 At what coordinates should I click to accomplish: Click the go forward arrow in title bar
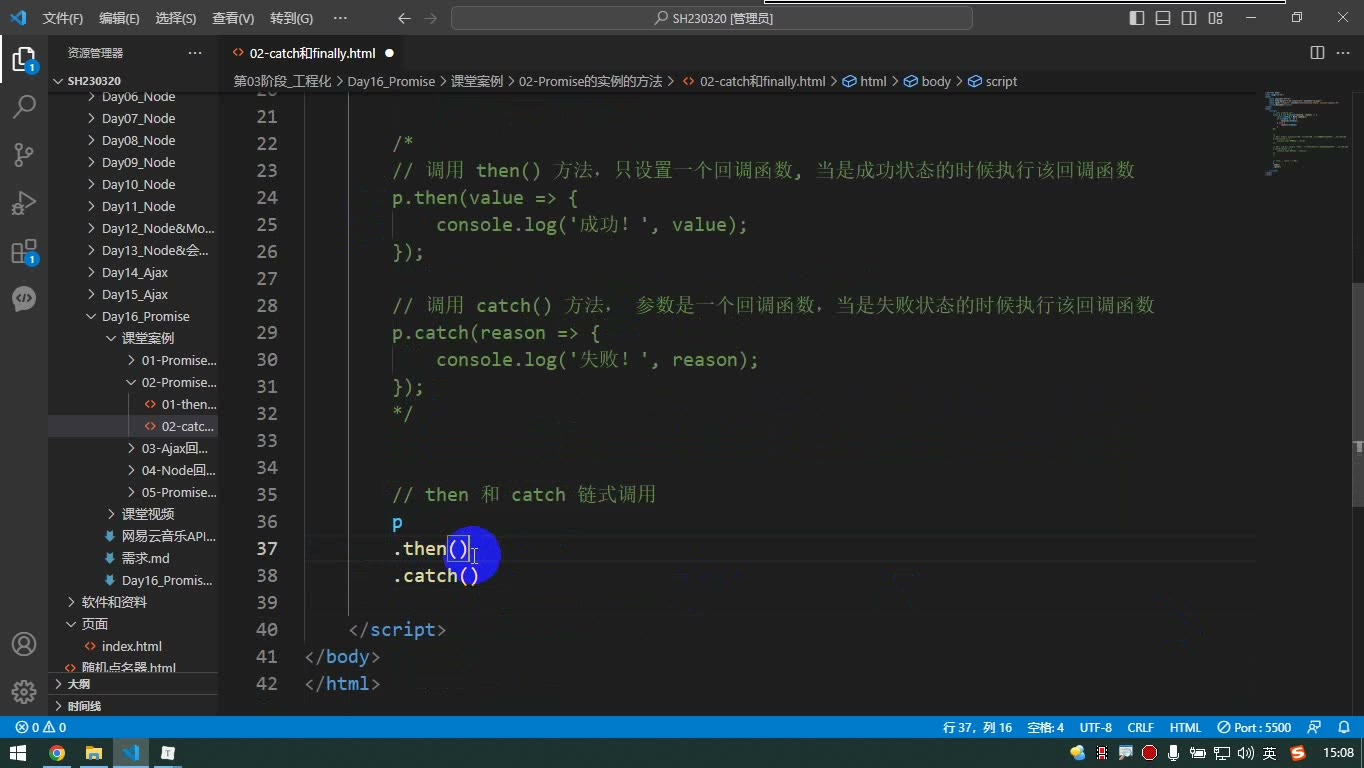(431, 18)
